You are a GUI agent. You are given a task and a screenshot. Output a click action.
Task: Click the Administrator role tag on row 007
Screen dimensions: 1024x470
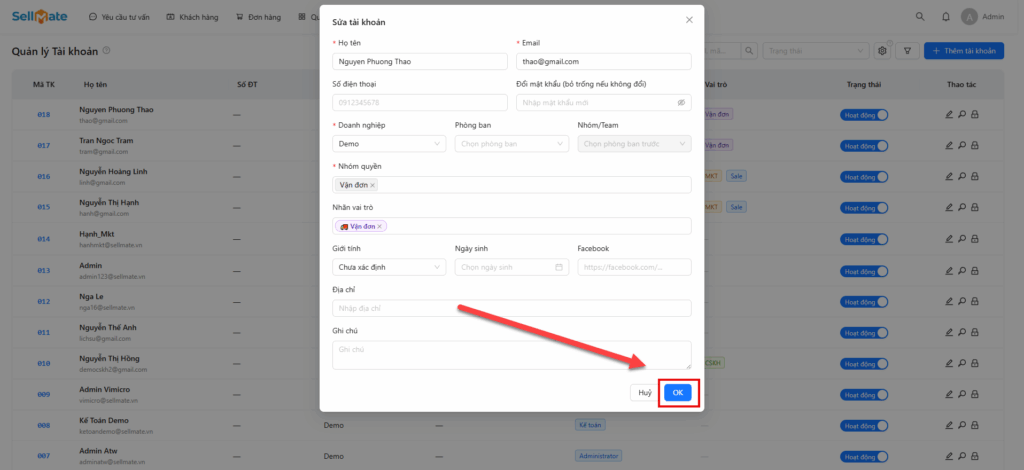click(x=599, y=456)
